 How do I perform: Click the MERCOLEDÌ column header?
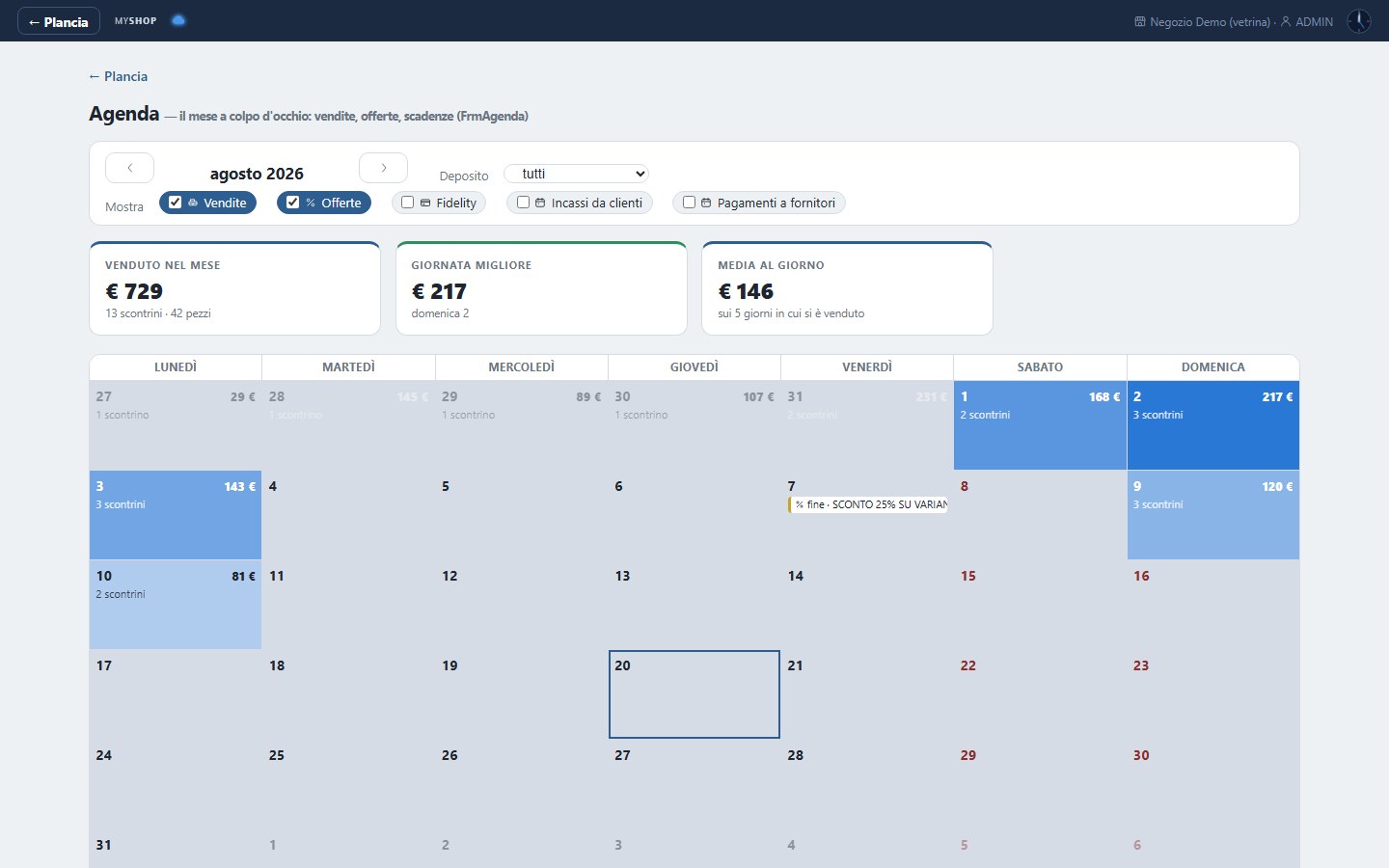[522, 367]
